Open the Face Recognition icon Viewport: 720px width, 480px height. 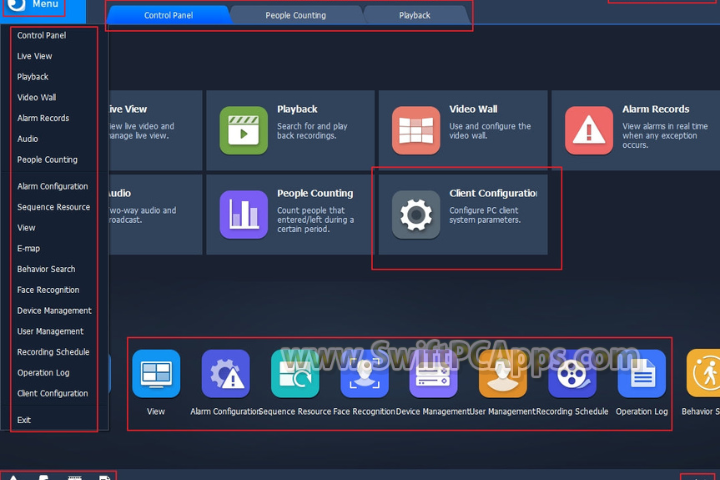[x=364, y=373]
